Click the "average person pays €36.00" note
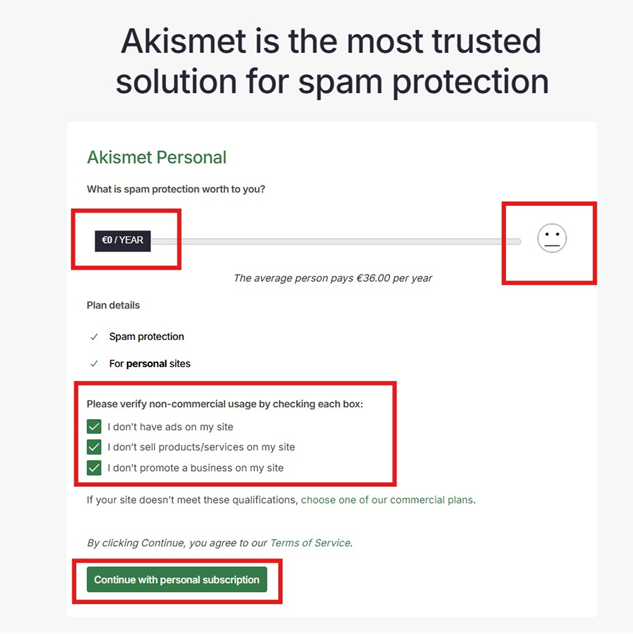Screen dimensions: 633x634 [333, 278]
